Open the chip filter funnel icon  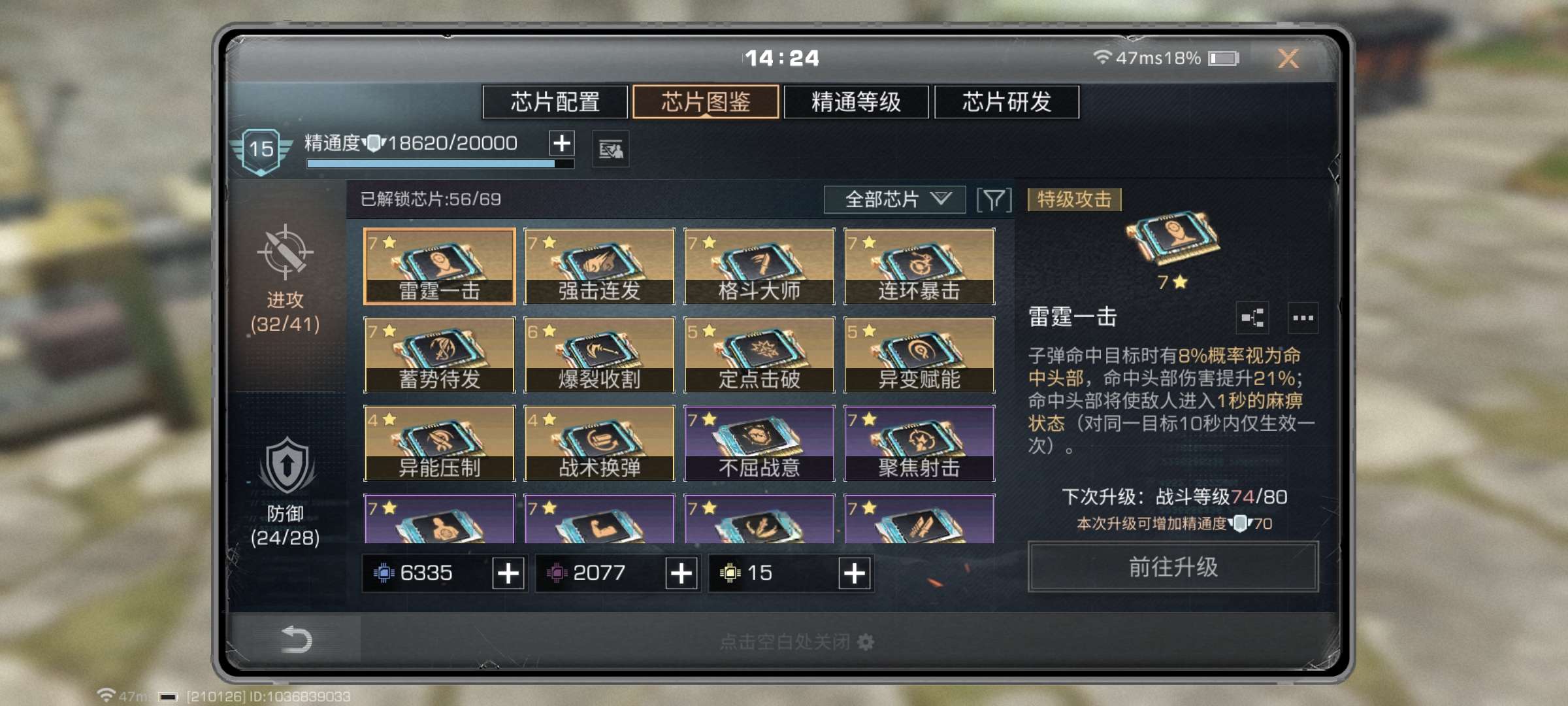click(x=994, y=199)
